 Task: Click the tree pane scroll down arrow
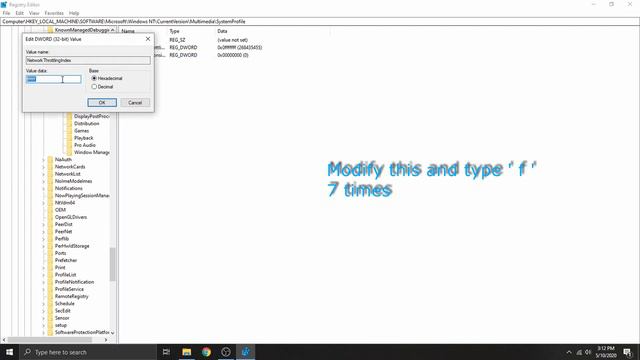tap(113, 333)
